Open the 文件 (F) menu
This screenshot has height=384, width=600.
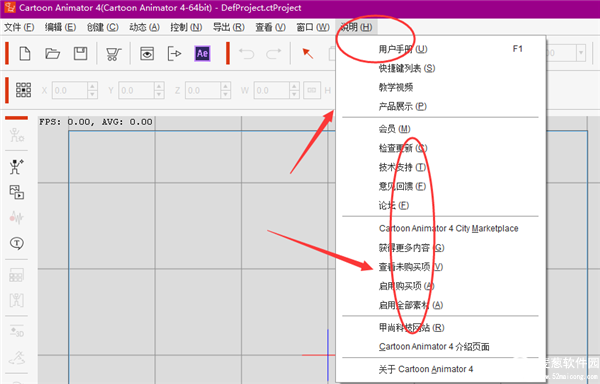(19, 27)
